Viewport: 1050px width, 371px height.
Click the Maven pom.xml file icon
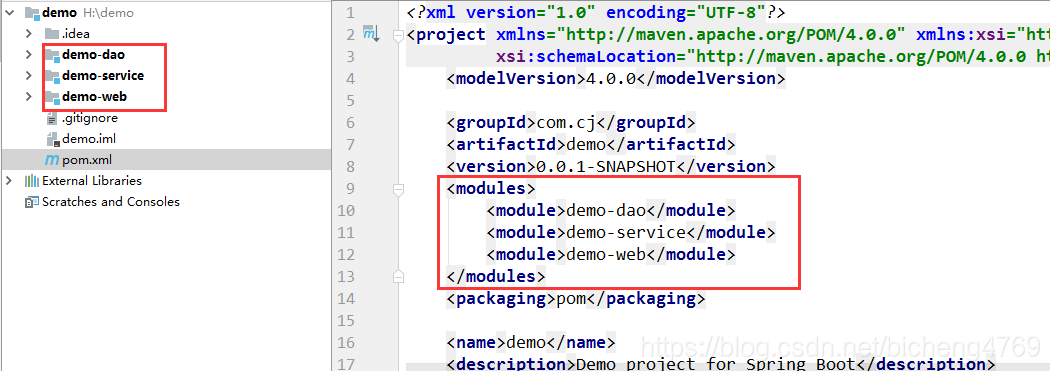52,161
